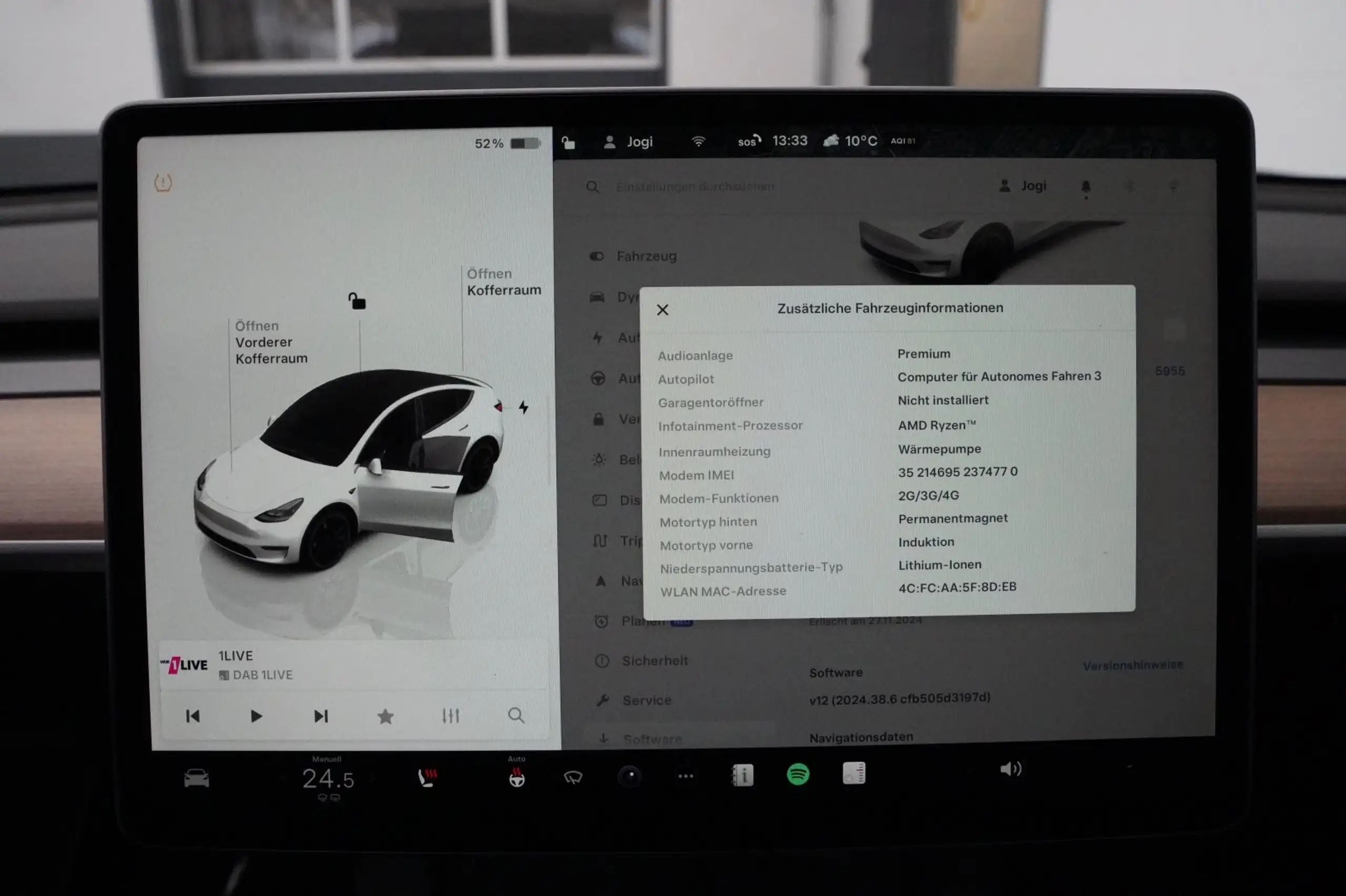The image size is (1346, 896).
Task: Open the all apps three-dot menu
Action: click(685, 776)
